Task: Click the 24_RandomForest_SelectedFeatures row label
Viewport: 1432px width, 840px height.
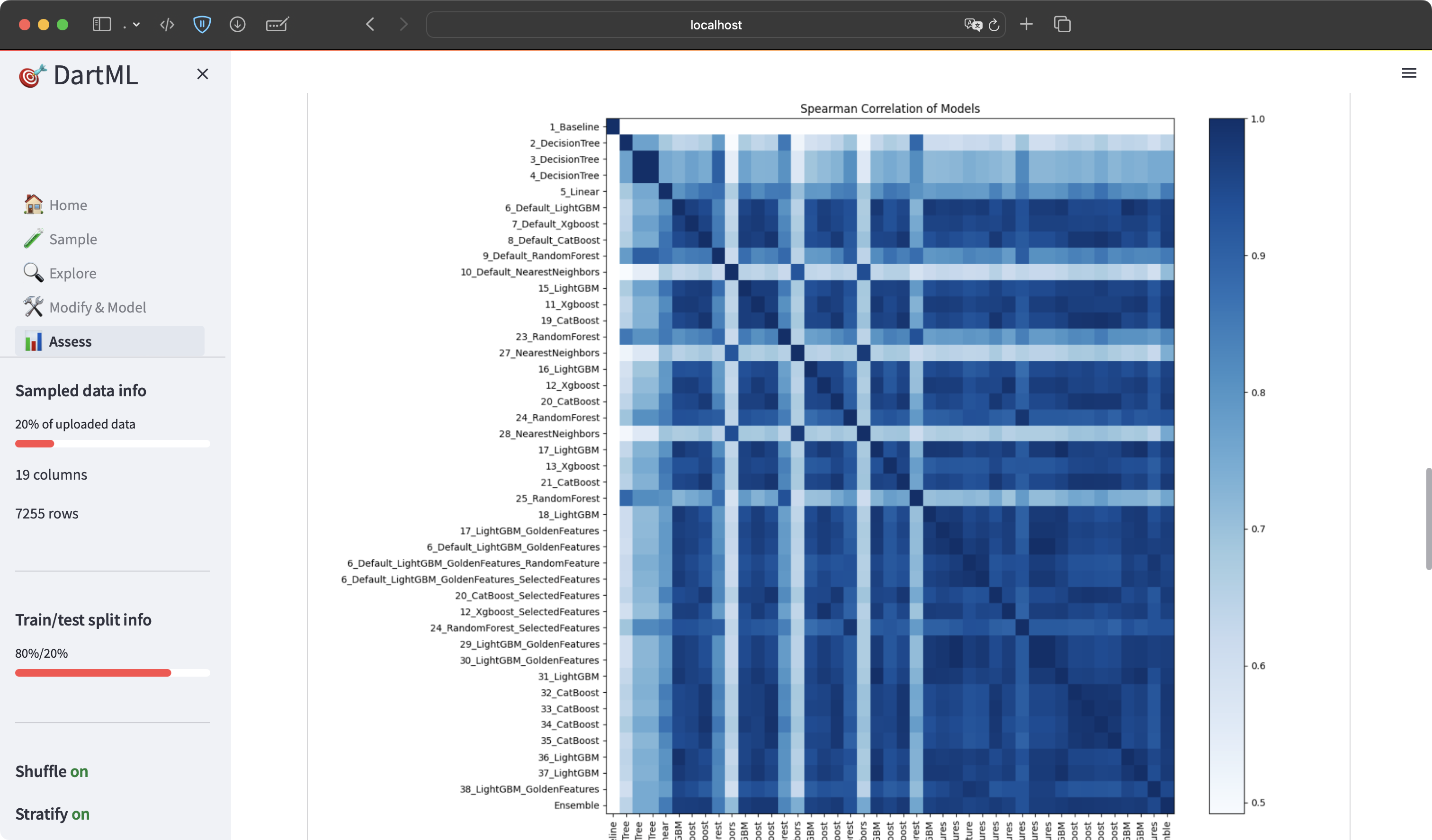Action: pyautogui.click(x=515, y=628)
